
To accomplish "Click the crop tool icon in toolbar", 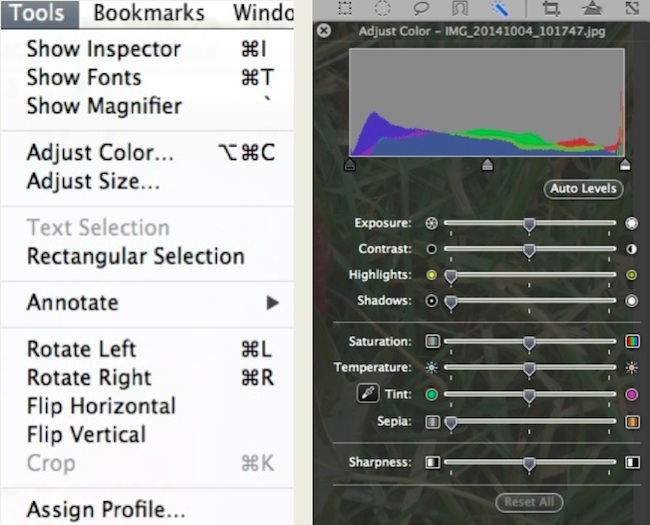I will (x=550, y=8).
